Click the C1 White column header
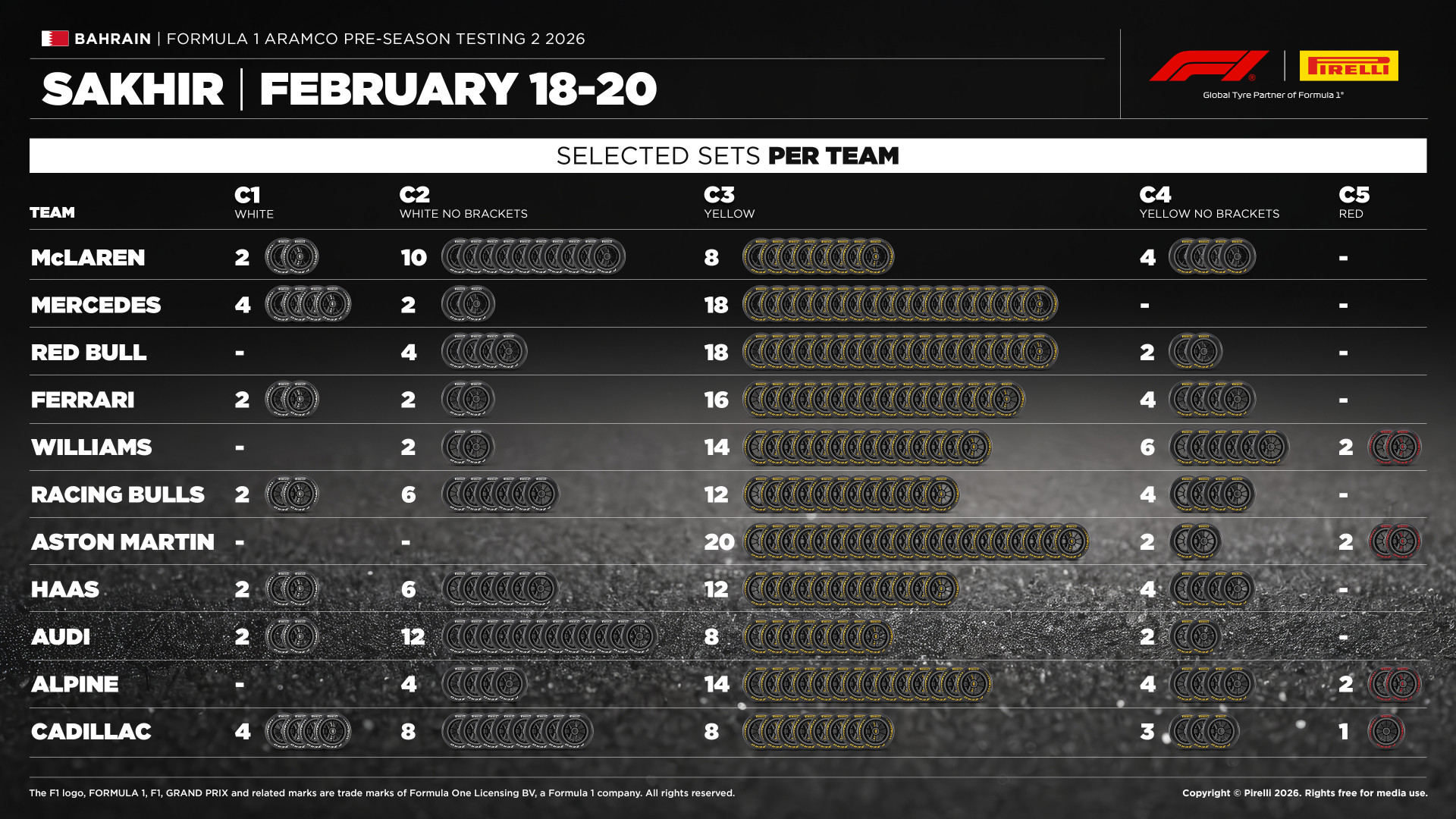The width and height of the screenshot is (1456, 819). pyautogui.click(x=253, y=203)
